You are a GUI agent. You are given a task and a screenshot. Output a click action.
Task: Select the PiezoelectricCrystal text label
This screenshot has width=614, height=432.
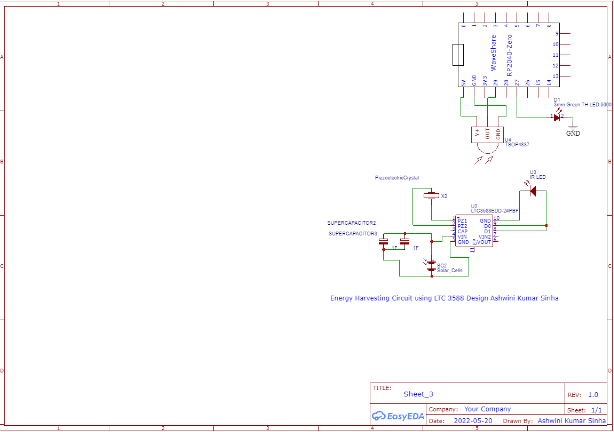pos(396,177)
